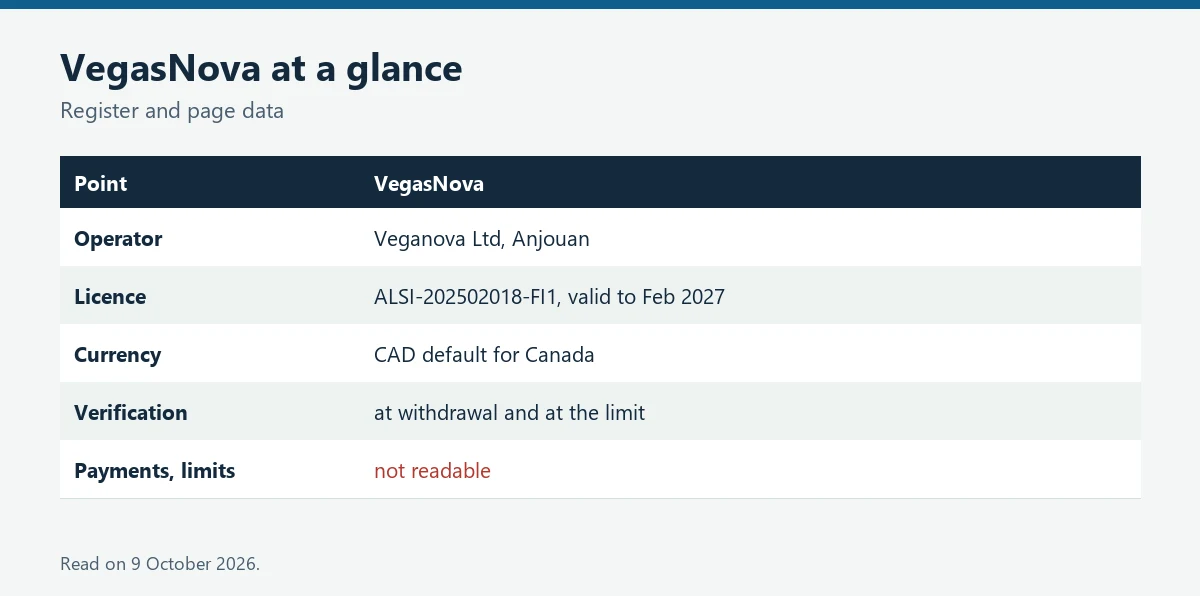The width and height of the screenshot is (1200, 596).
Task: Select the Payments, limits row label
Action: [x=155, y=471]
